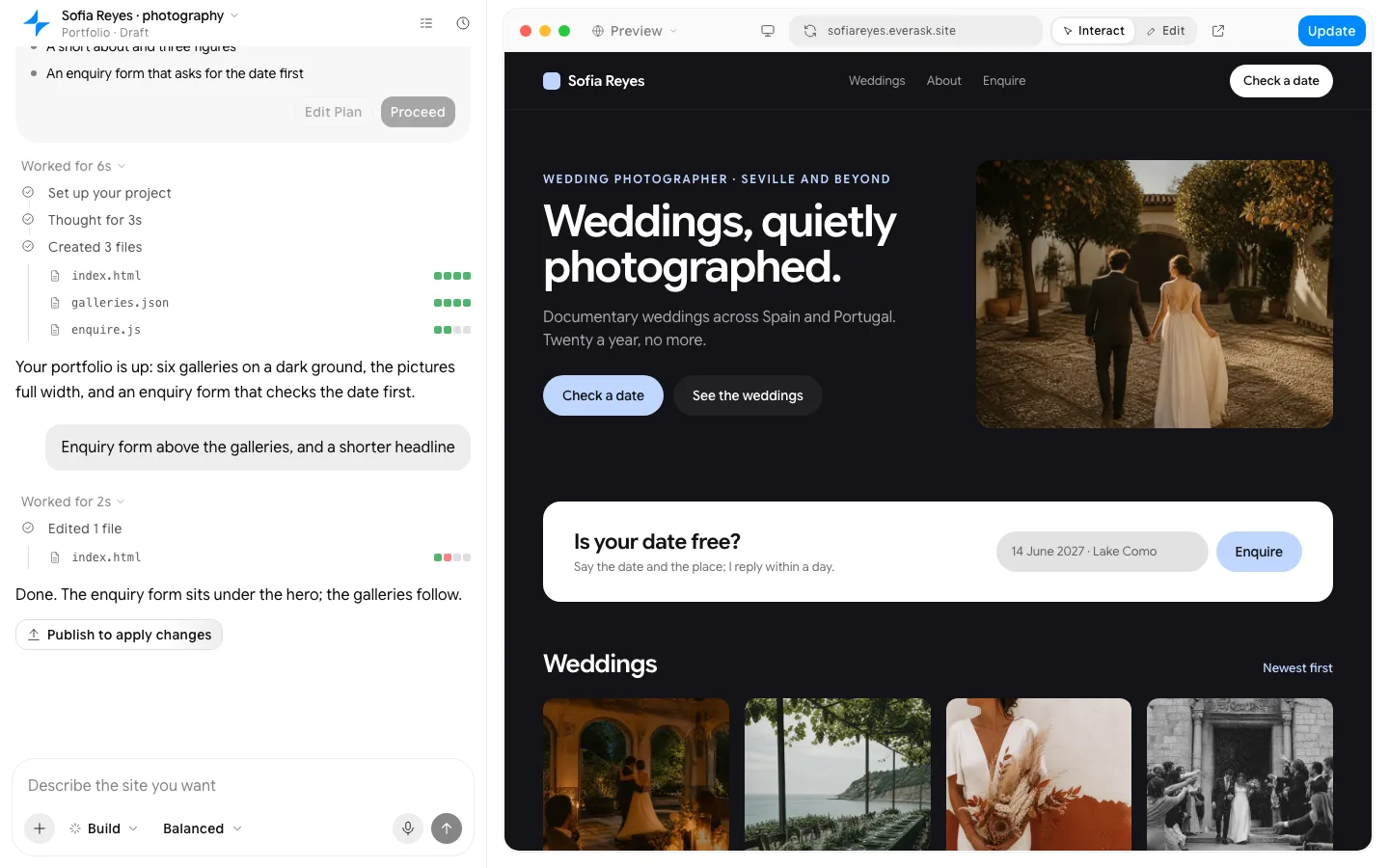Click the Proceed button
This screenshot has height=868, width=1389.
418,112
